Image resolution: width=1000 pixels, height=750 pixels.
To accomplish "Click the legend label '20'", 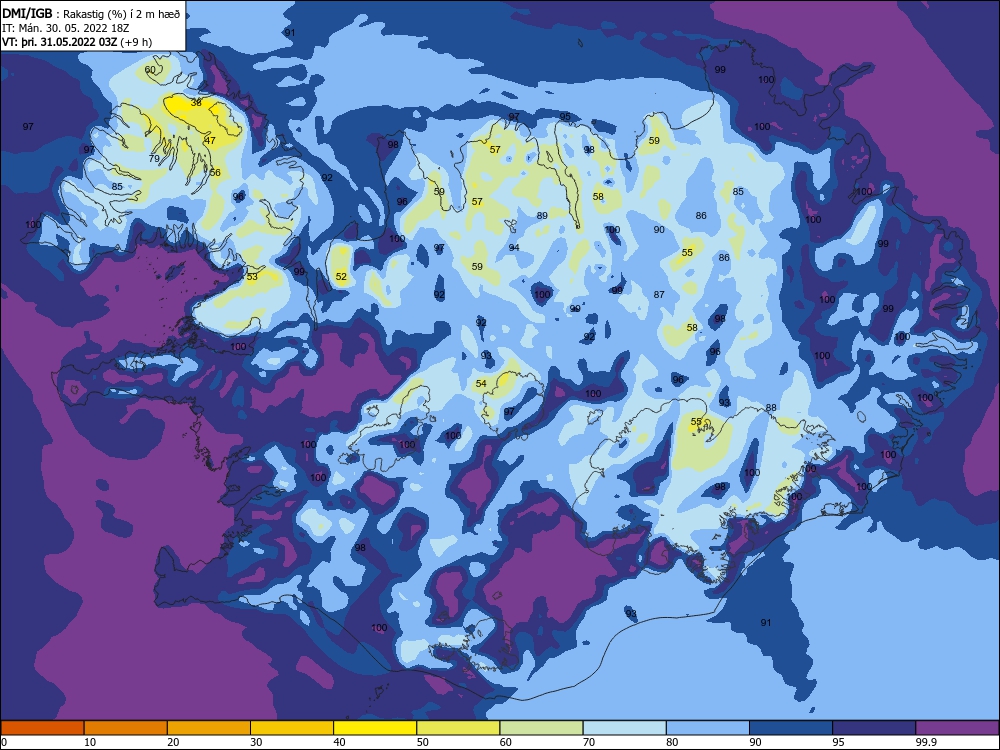I will click(173, 742).
